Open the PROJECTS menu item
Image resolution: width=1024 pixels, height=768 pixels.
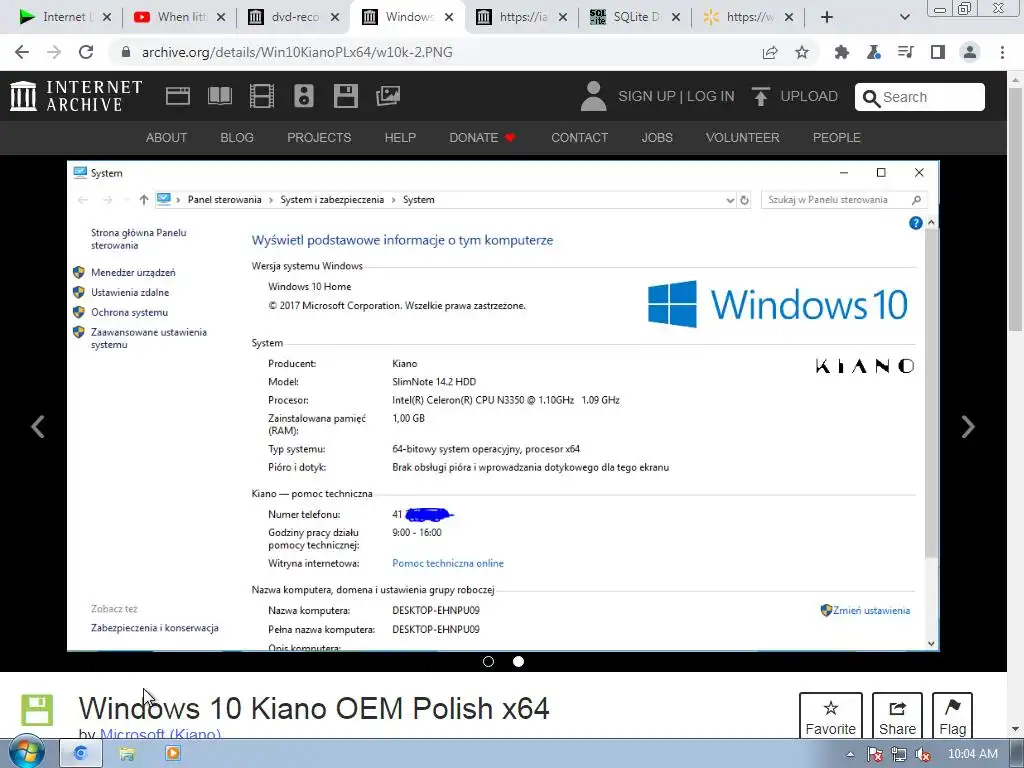319,138
